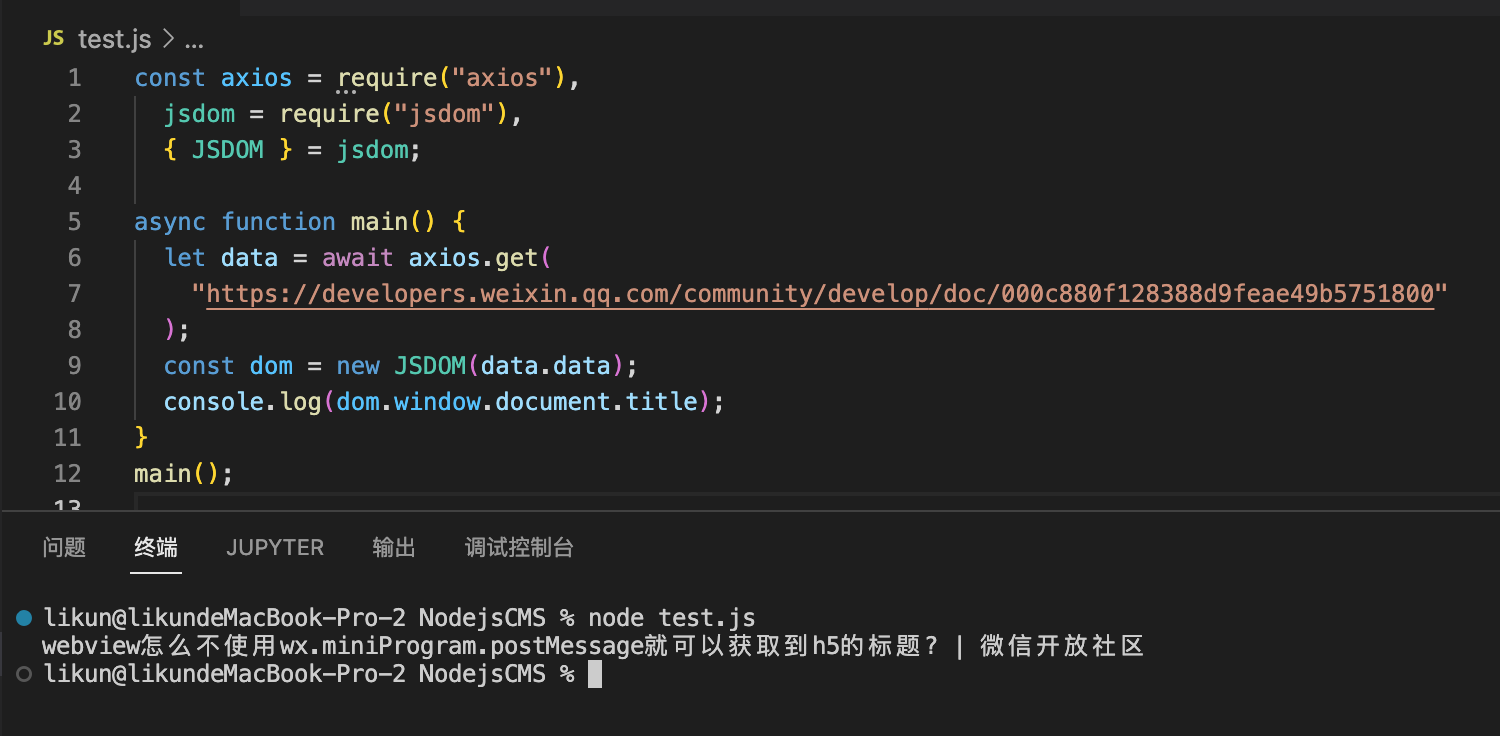
Task: Click 'dom.window.document.title' on line 10
Action: (x=516, y=402)
